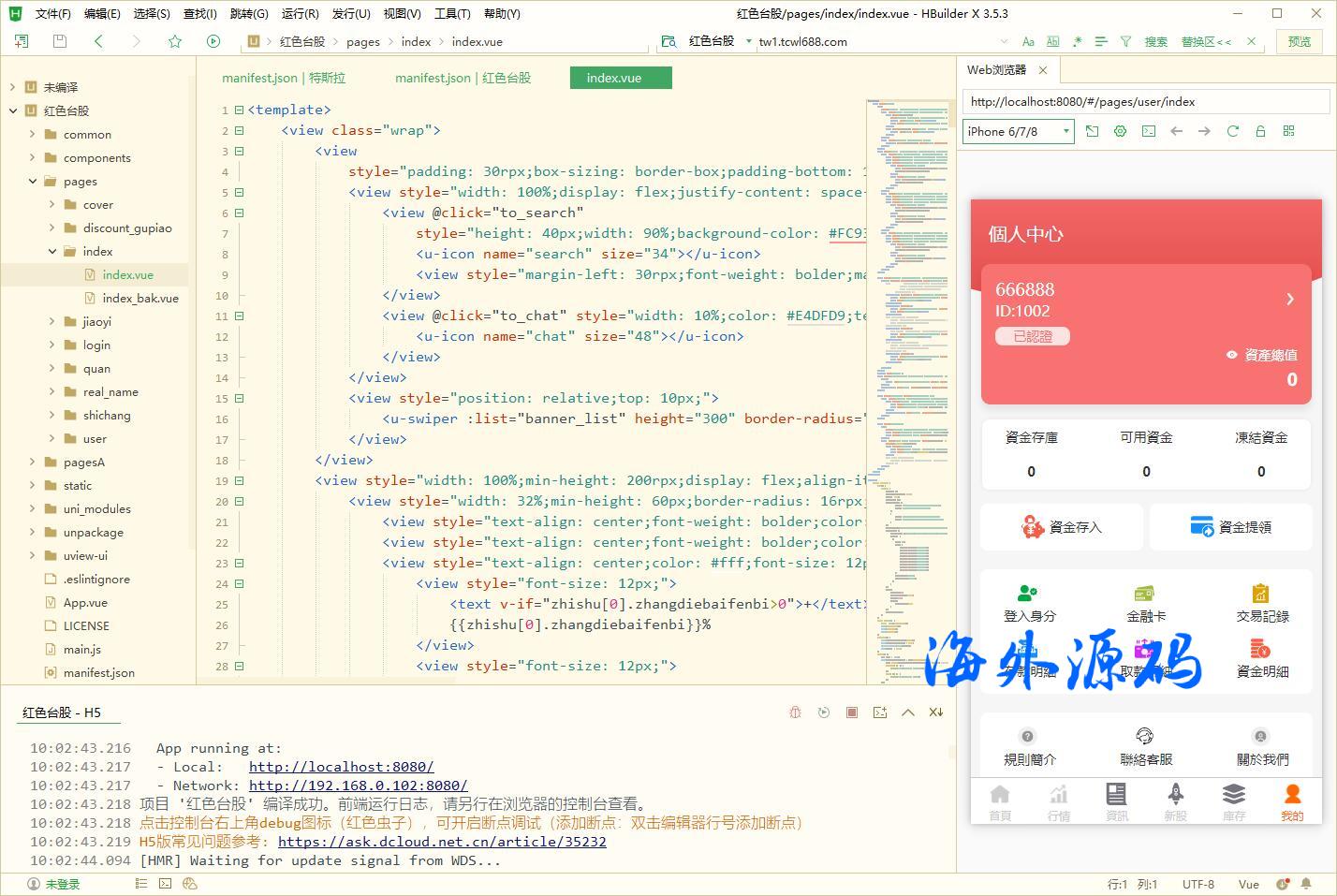Click the refresh icon in the Web browser toolbar

[1233, 131]
